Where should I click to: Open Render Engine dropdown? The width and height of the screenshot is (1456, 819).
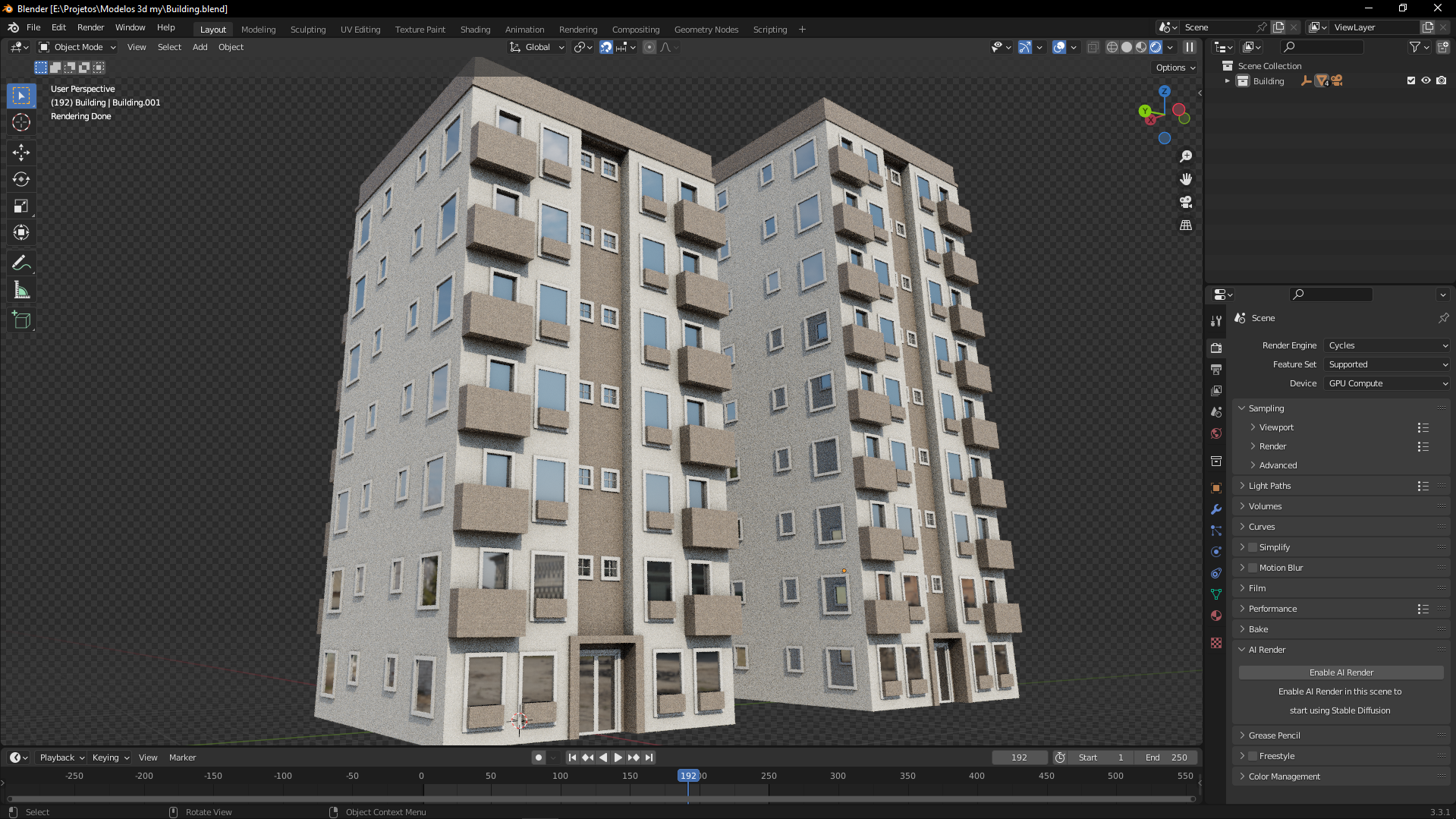[x=1388, y=345]
